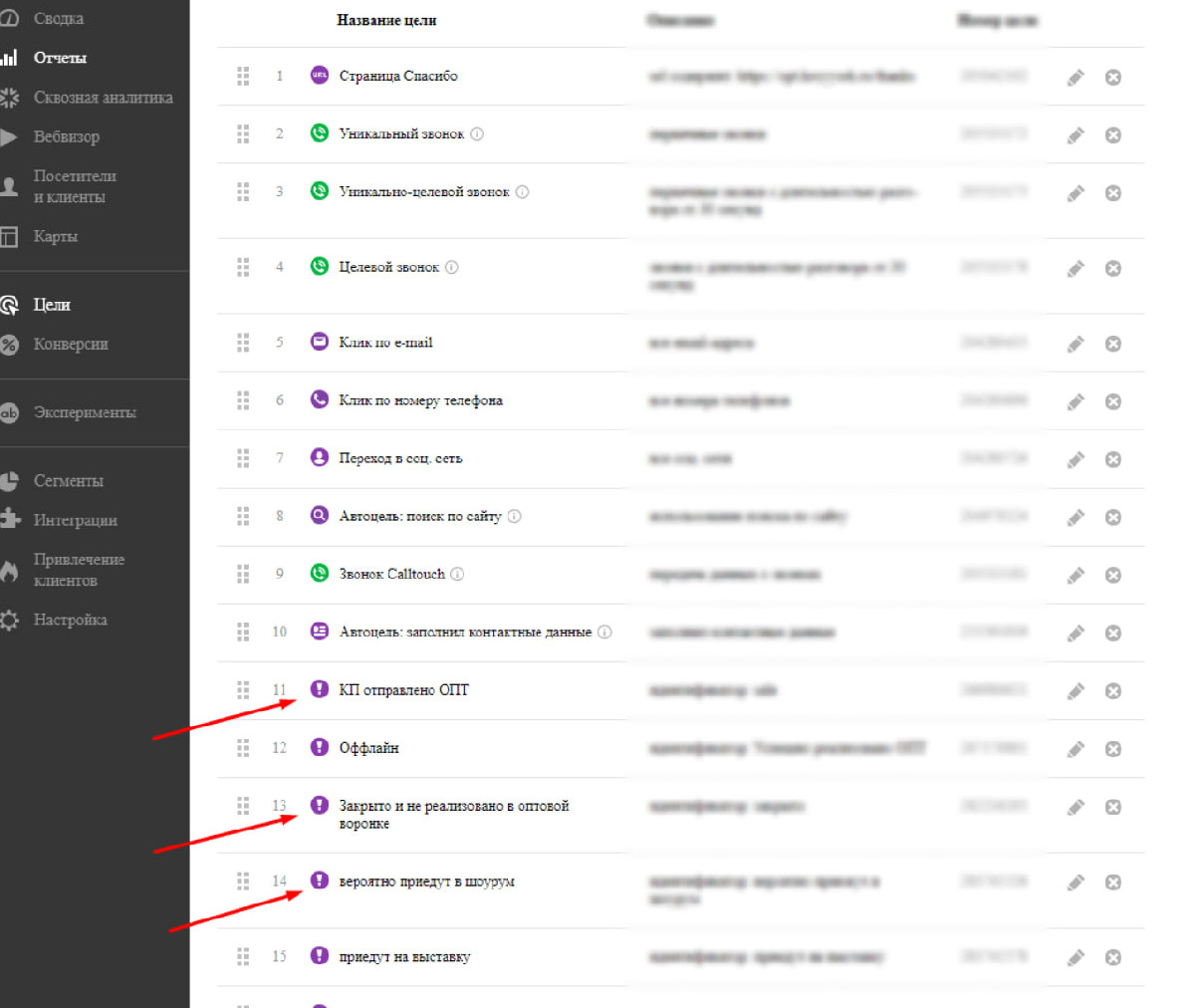Go to Сквозная аналитика section
The image size is (1195, 1008).
point(103,98)
